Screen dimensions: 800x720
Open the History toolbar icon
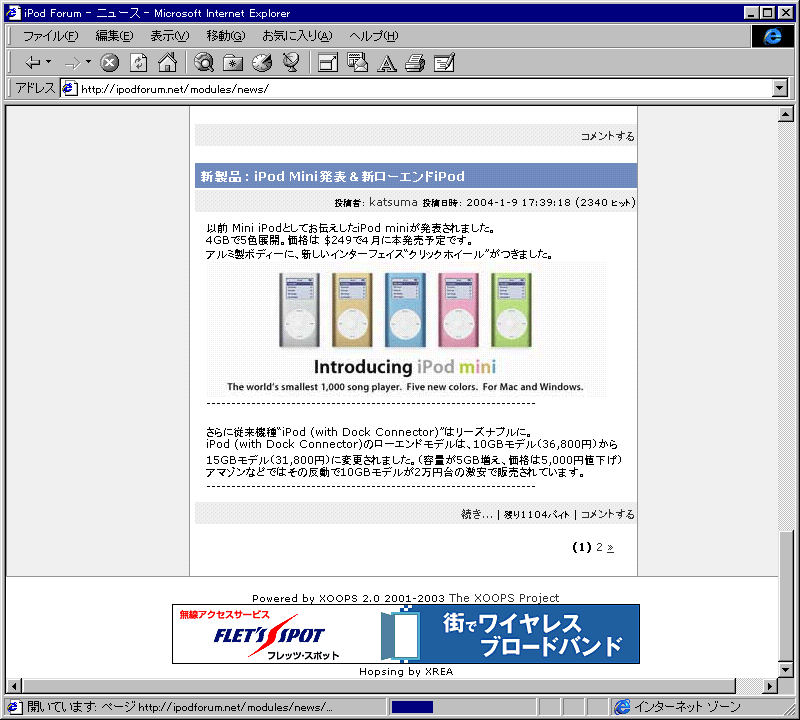tap(262, 63)
